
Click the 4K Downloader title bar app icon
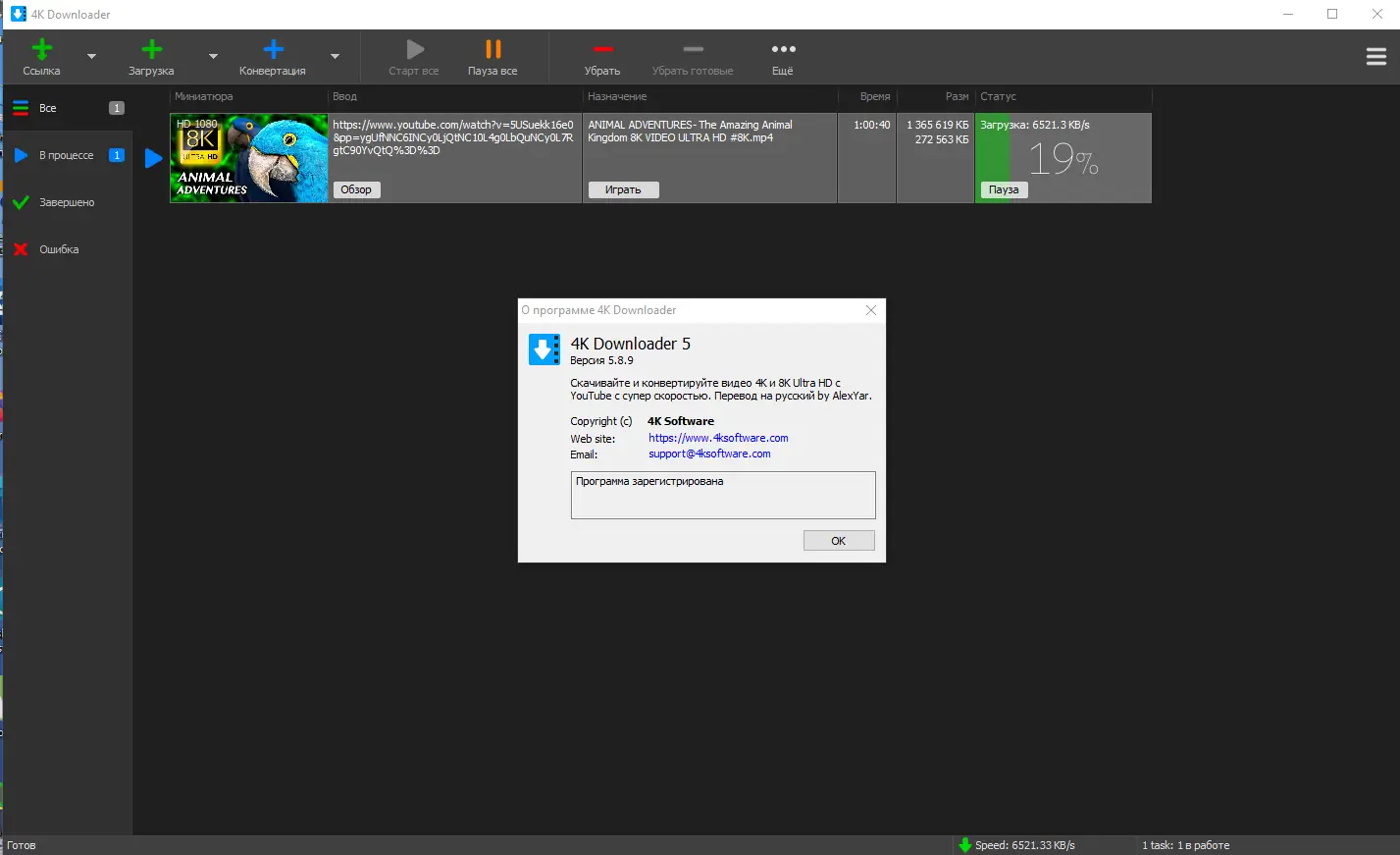[18, 14]
